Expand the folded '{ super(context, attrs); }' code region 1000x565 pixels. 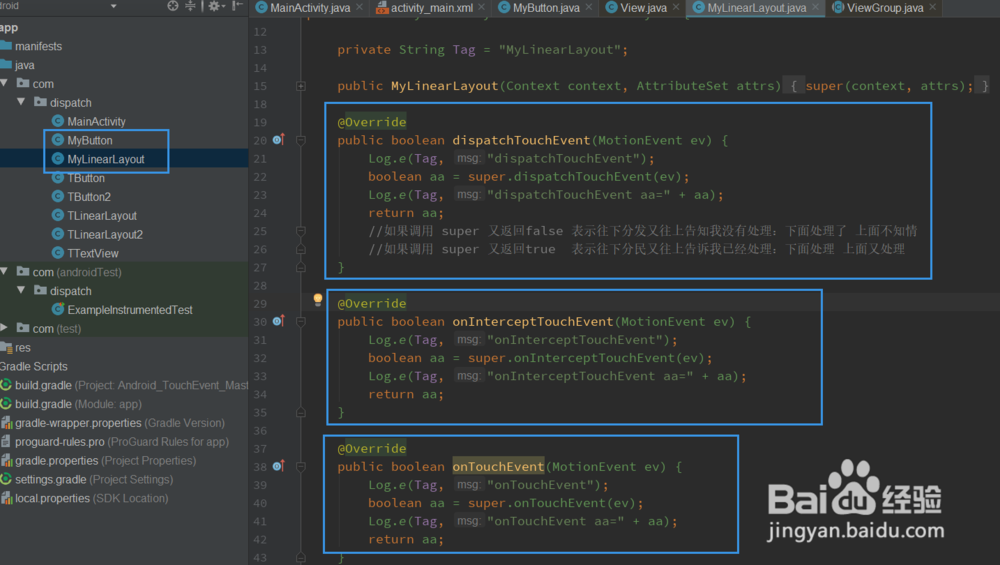tap(886, 85)
